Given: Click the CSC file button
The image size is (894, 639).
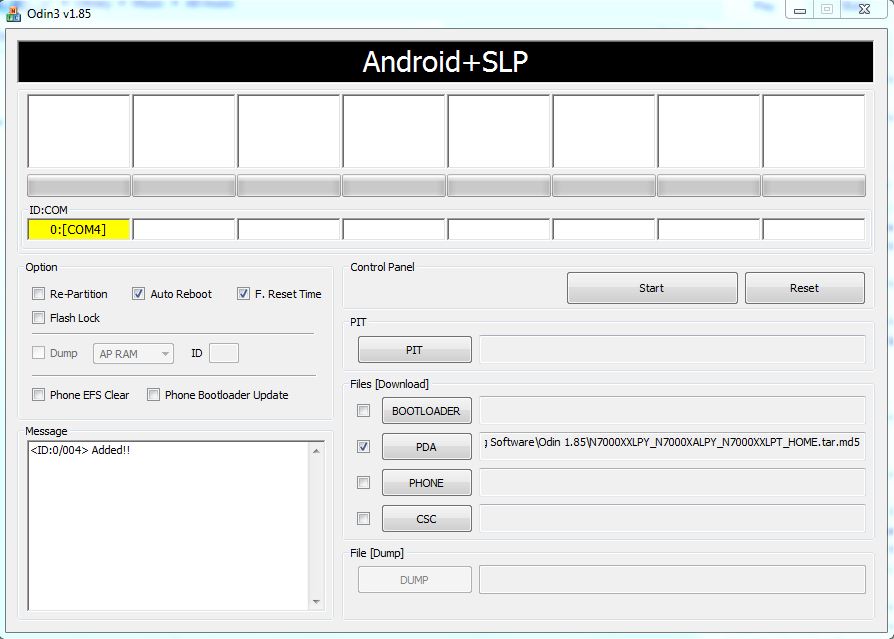Looking at the screenshot, I should pos(426,519).
